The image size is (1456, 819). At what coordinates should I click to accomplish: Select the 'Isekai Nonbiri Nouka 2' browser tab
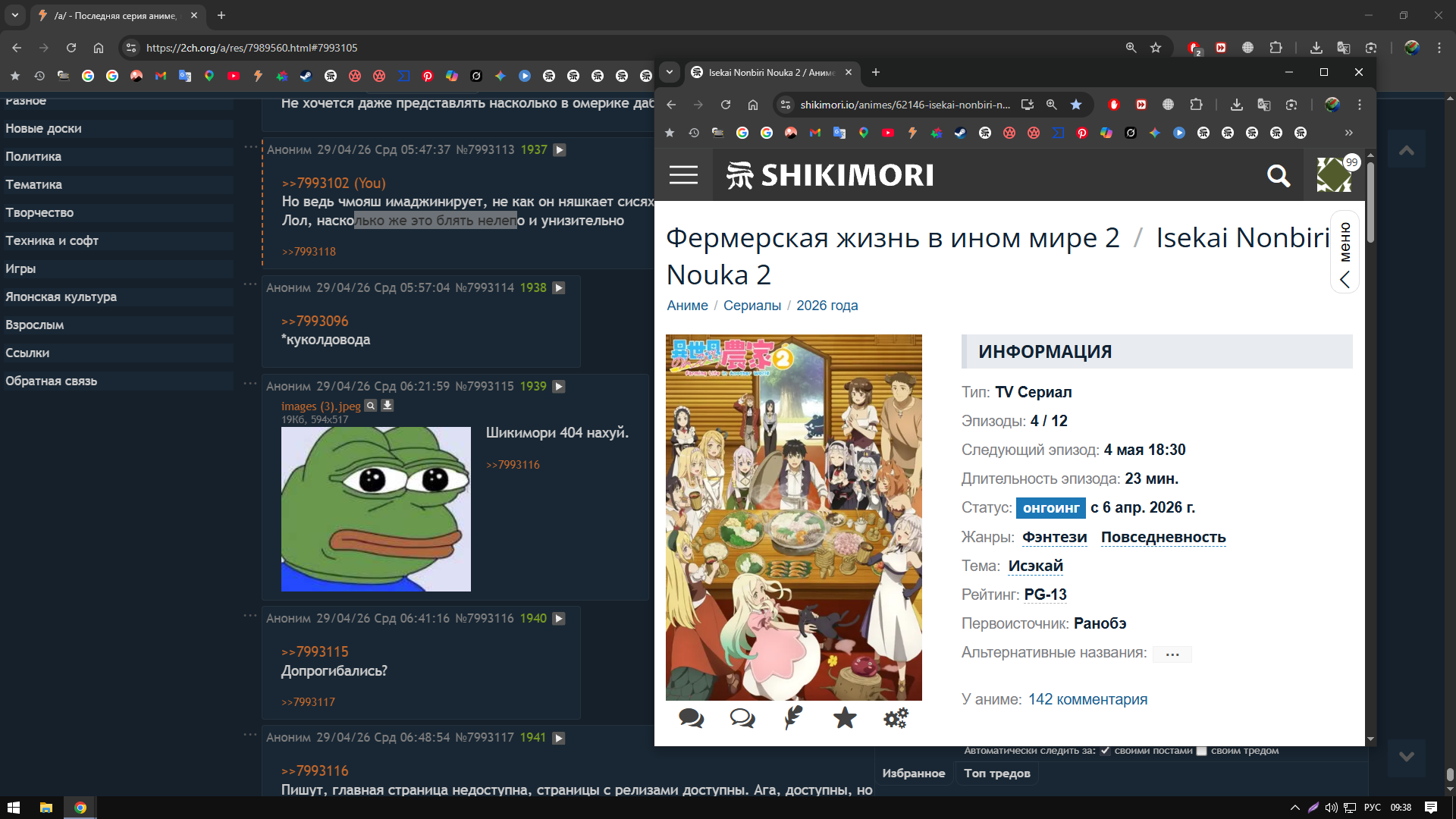[x=773, y=73]
